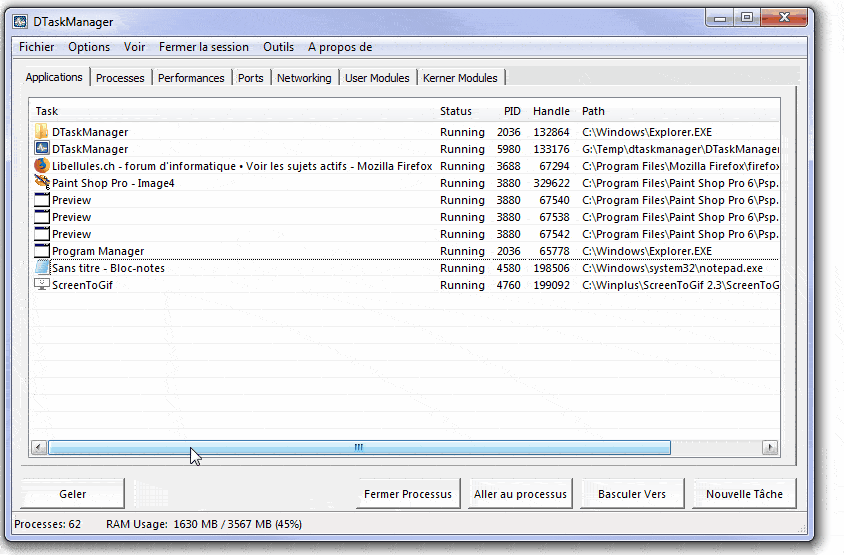
Task: Click the path C:\Windows\system32\notepad.exe
Action: tap(672, 268)
